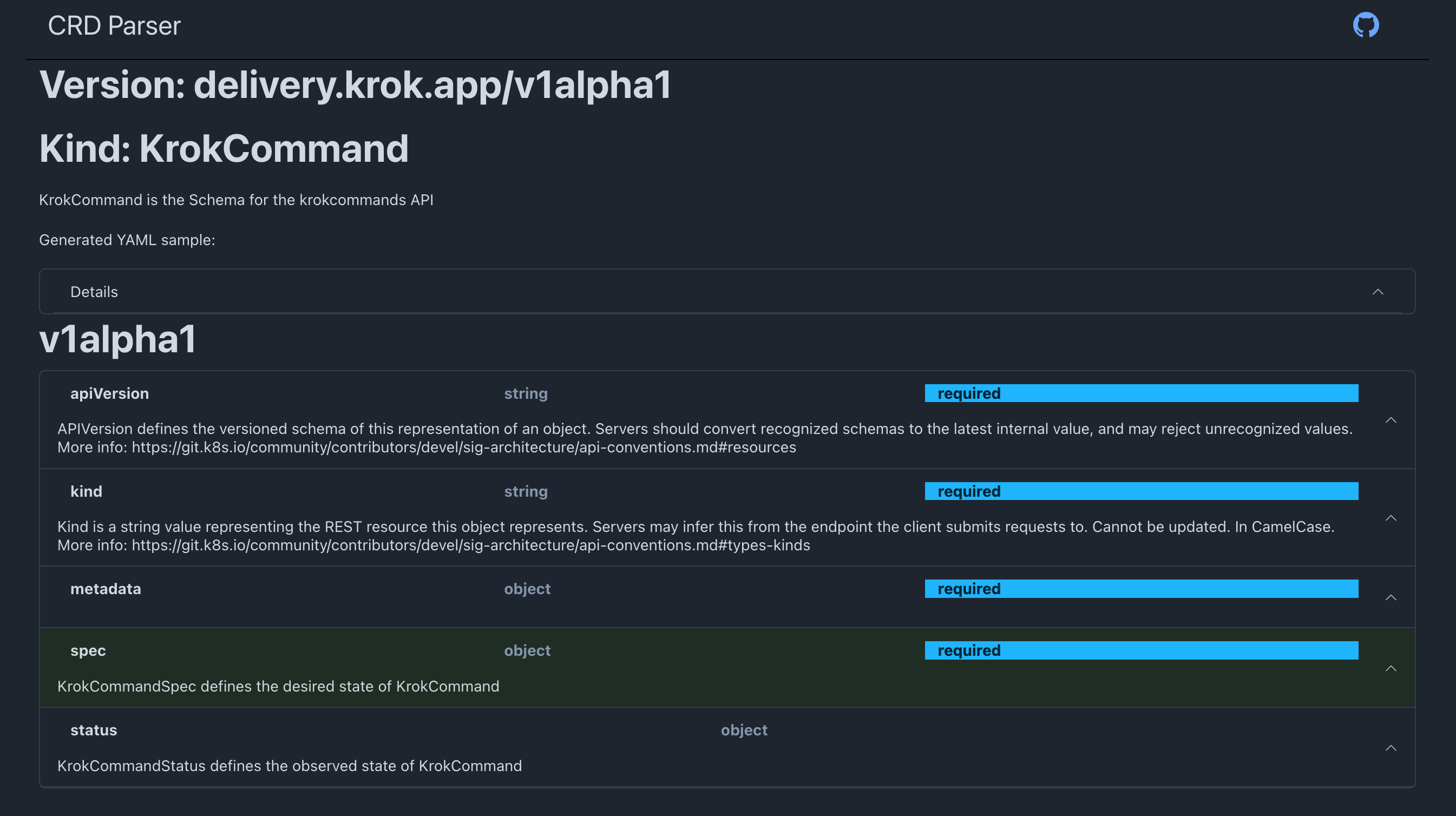1456x816 pixels.
Task: Collapse the metadata row chevron
Action: coord(1391,597)
